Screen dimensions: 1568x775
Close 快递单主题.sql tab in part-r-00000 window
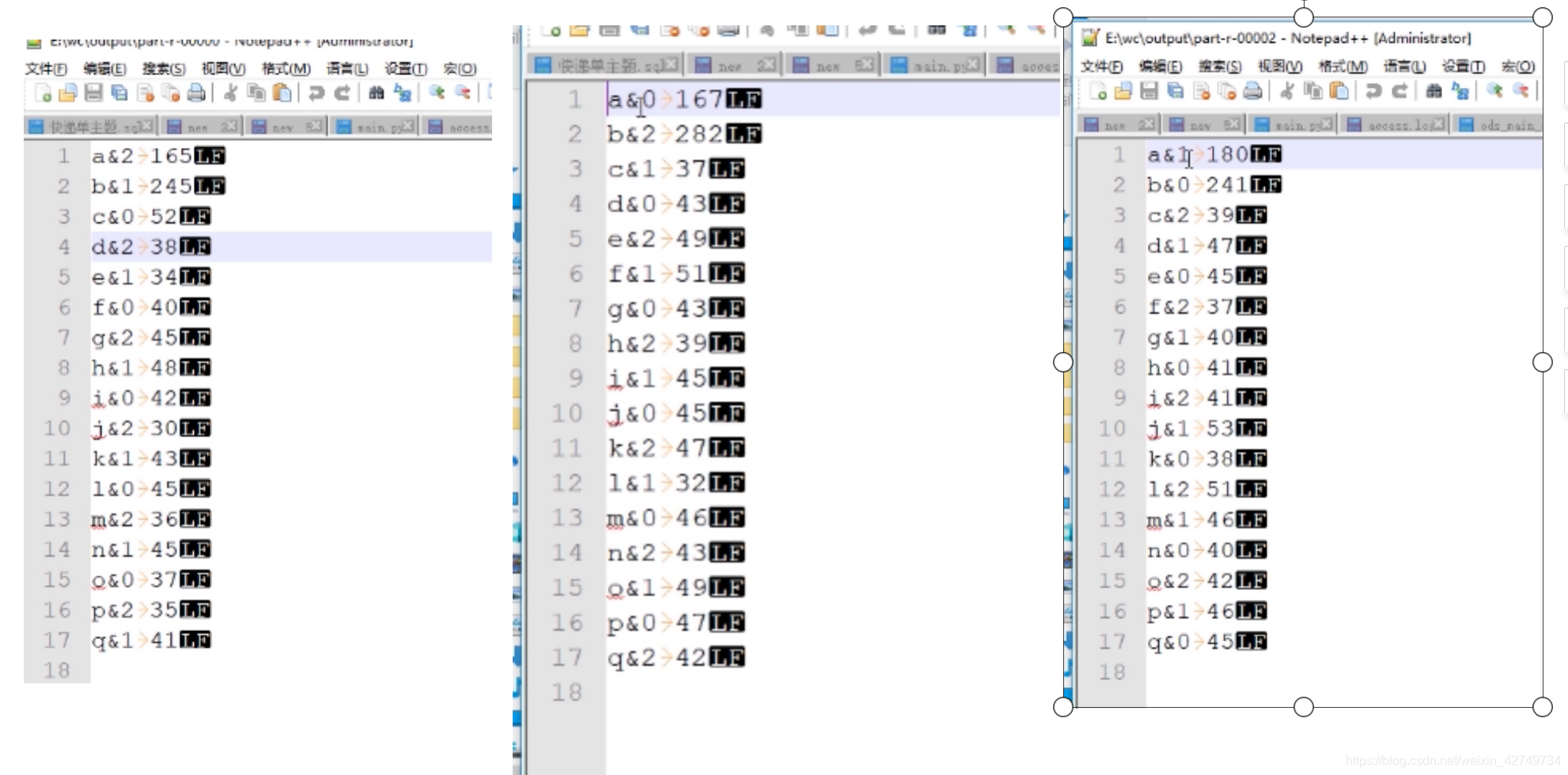click(146, 127)
